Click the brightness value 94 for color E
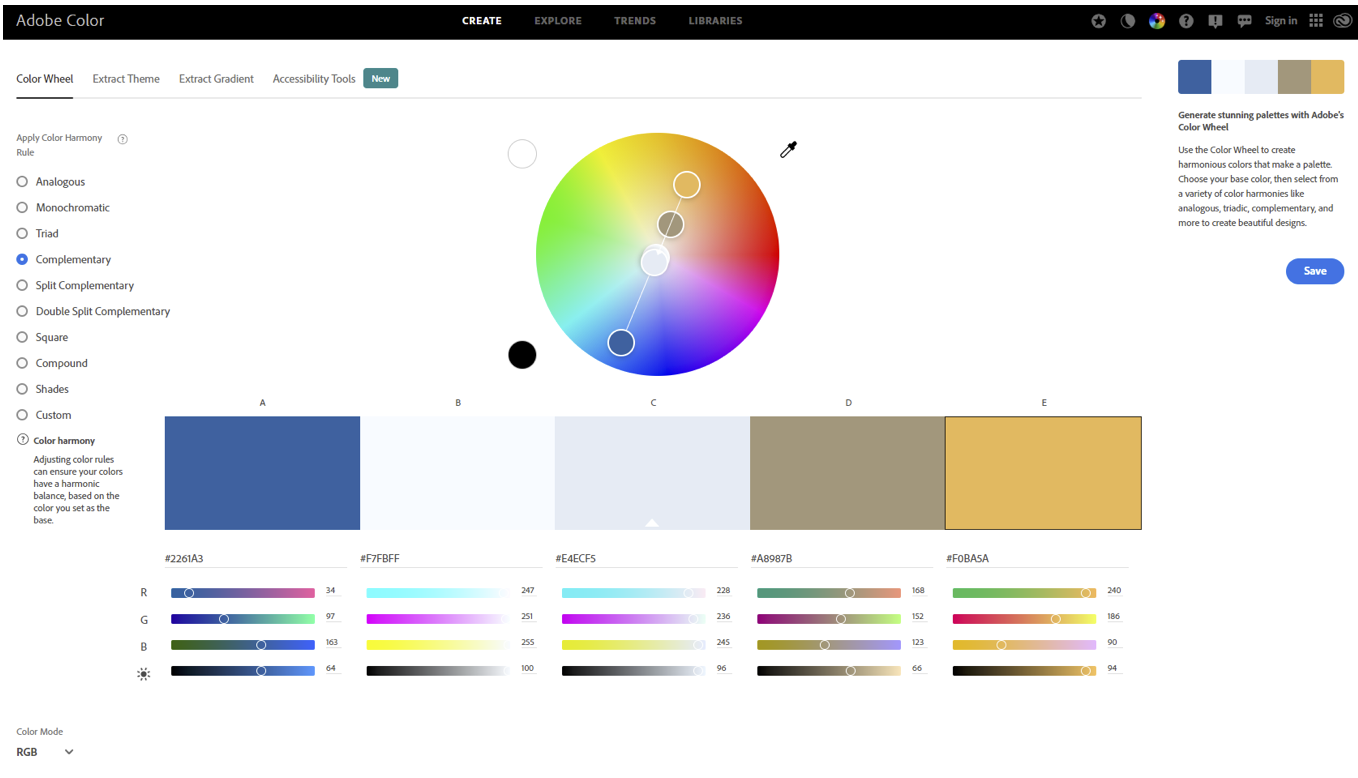Image resolution: width=1358 pixels, height=778 pixels. coord(1113,669)
